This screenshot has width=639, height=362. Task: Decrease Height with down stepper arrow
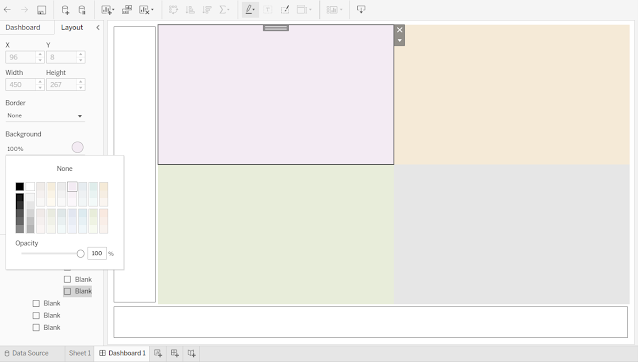click(81, 88)
